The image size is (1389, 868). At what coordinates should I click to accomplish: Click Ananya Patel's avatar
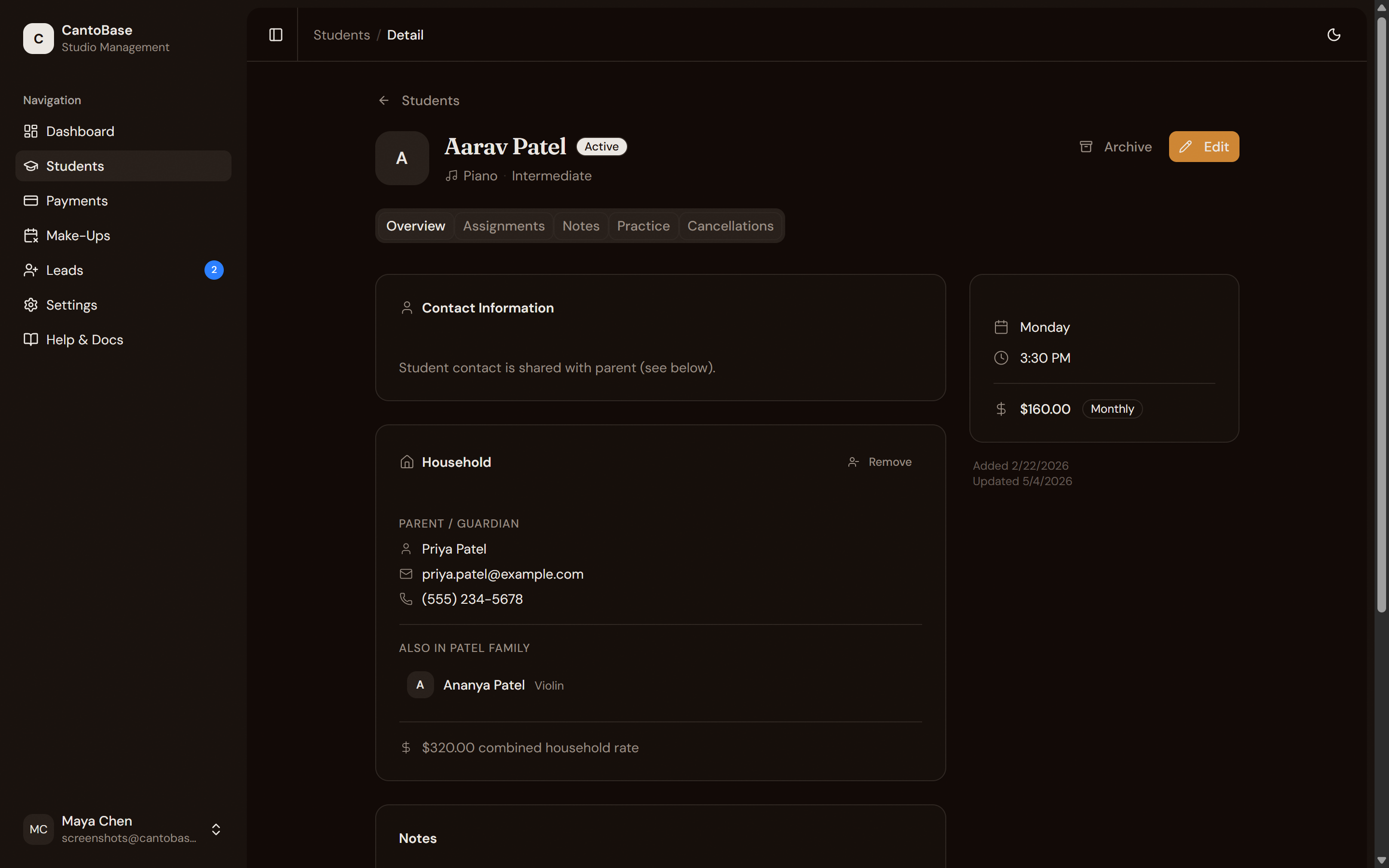(420, 685)
